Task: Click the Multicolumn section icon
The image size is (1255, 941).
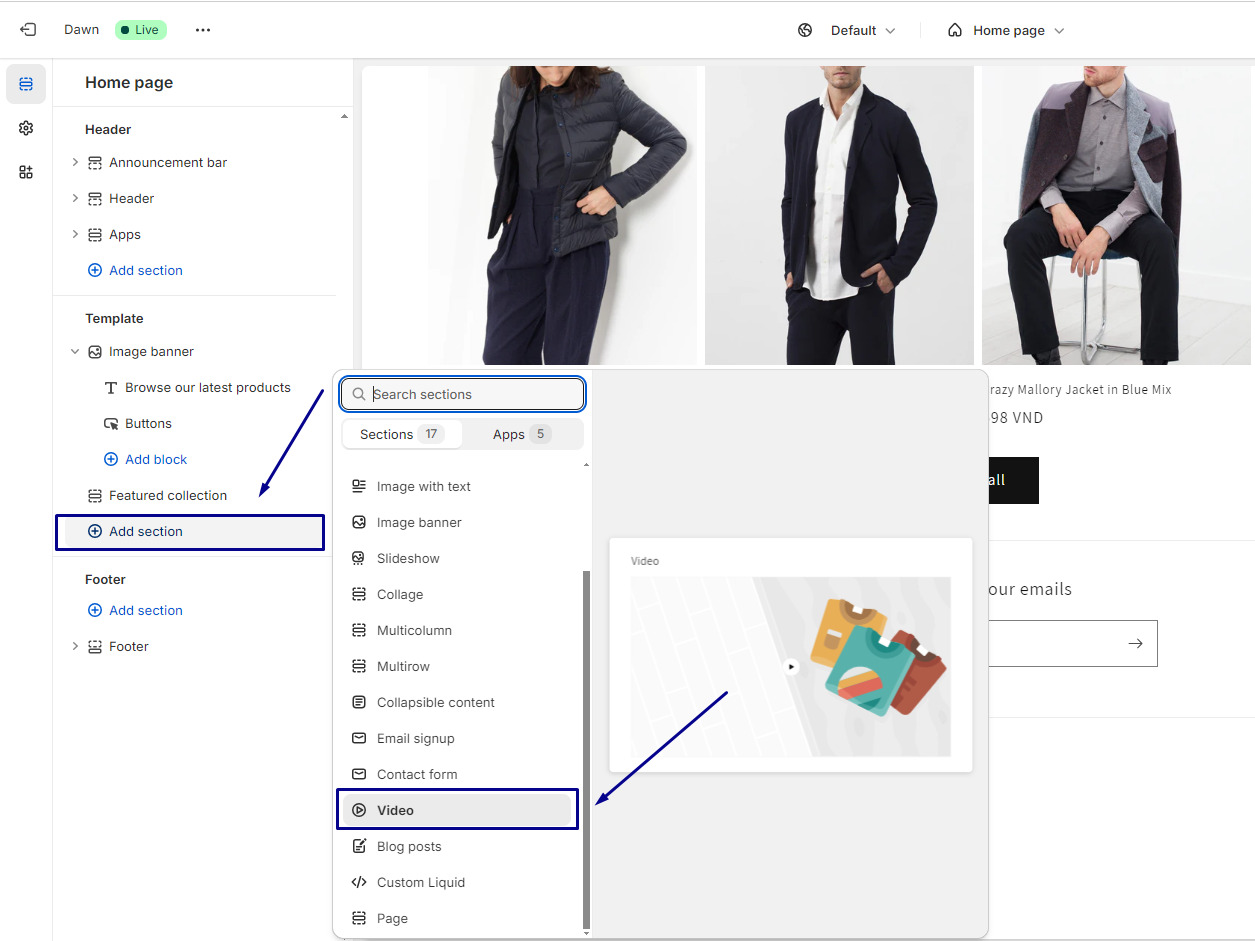Action: (359, 630)
